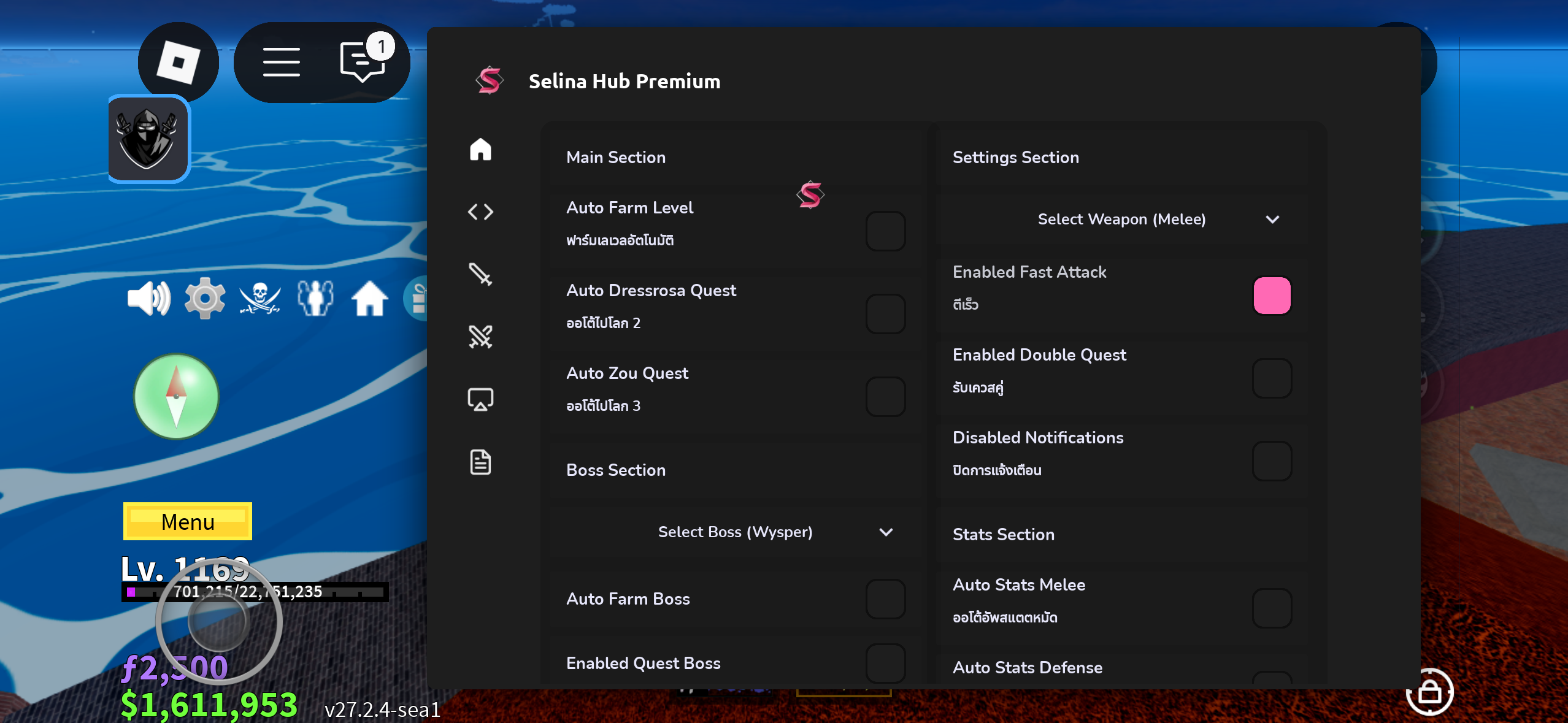Open the crossed swords sidebar tab

480,337
